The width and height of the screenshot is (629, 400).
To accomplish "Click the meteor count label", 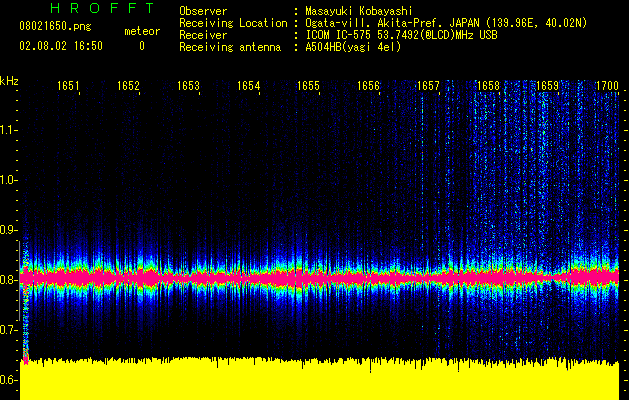I will [x=142, y=31].
